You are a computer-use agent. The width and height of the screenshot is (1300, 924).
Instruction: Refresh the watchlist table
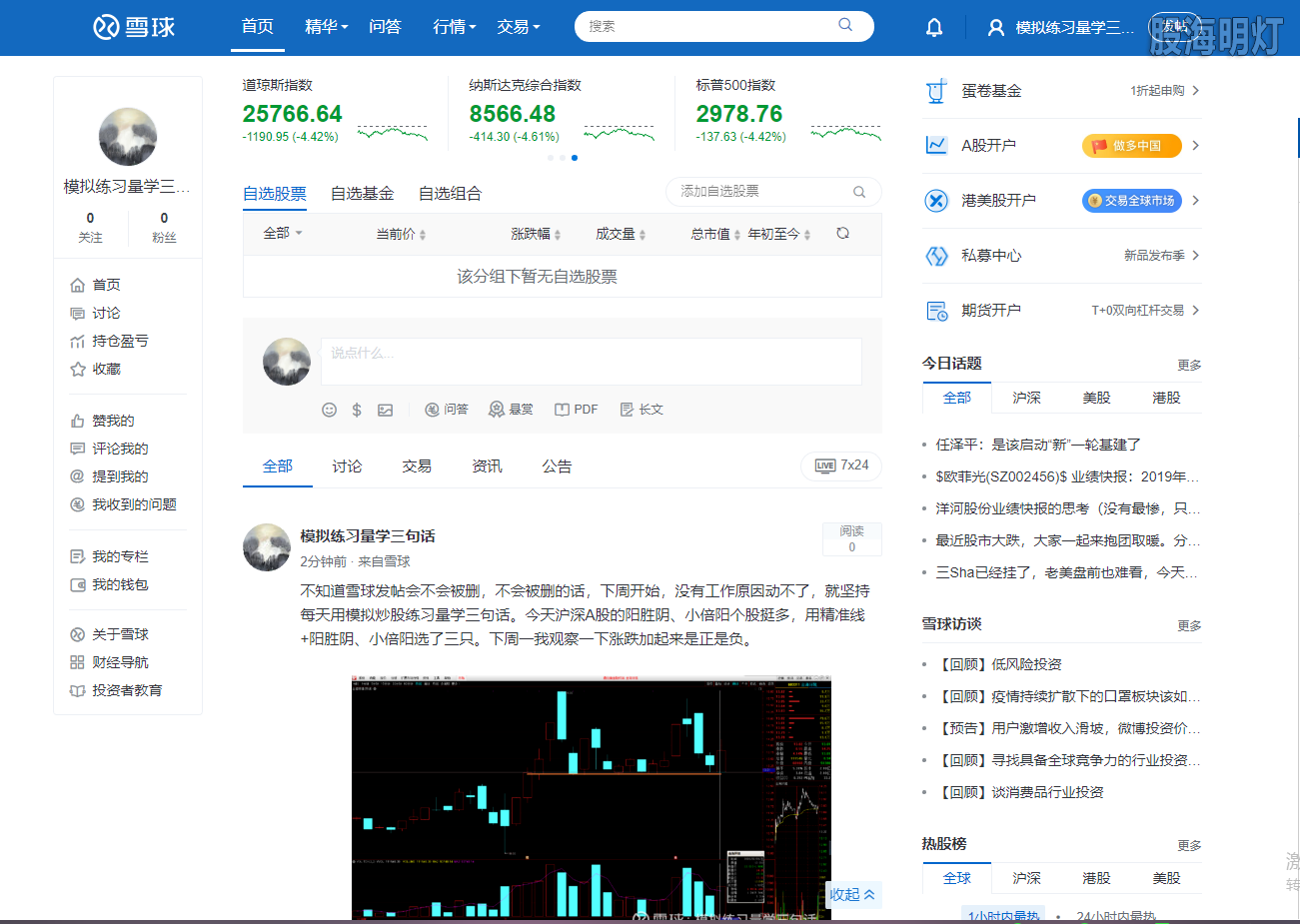click(842, 233)
